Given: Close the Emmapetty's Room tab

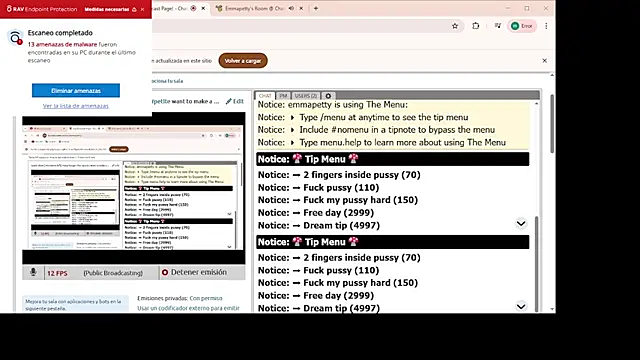Looking at the screenshot, I should (301, 8).
